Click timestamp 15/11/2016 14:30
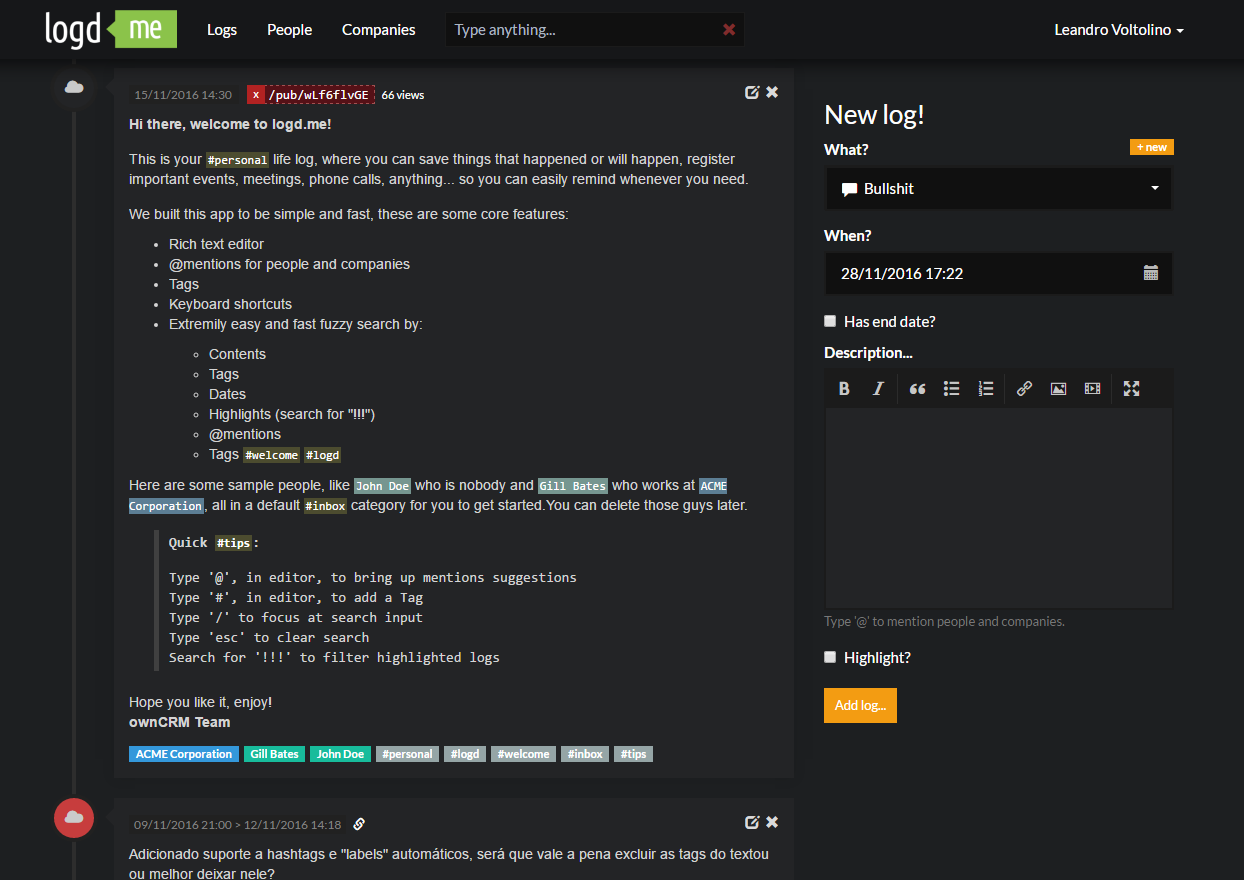 tap(183, 95)
